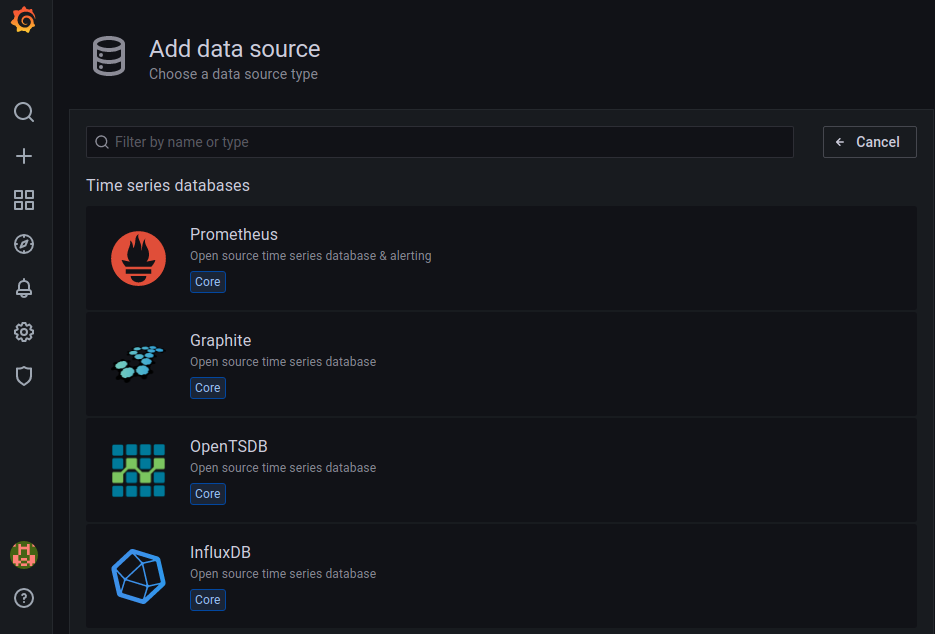Open the user profile avatar
935x634 pixels.
24,555
